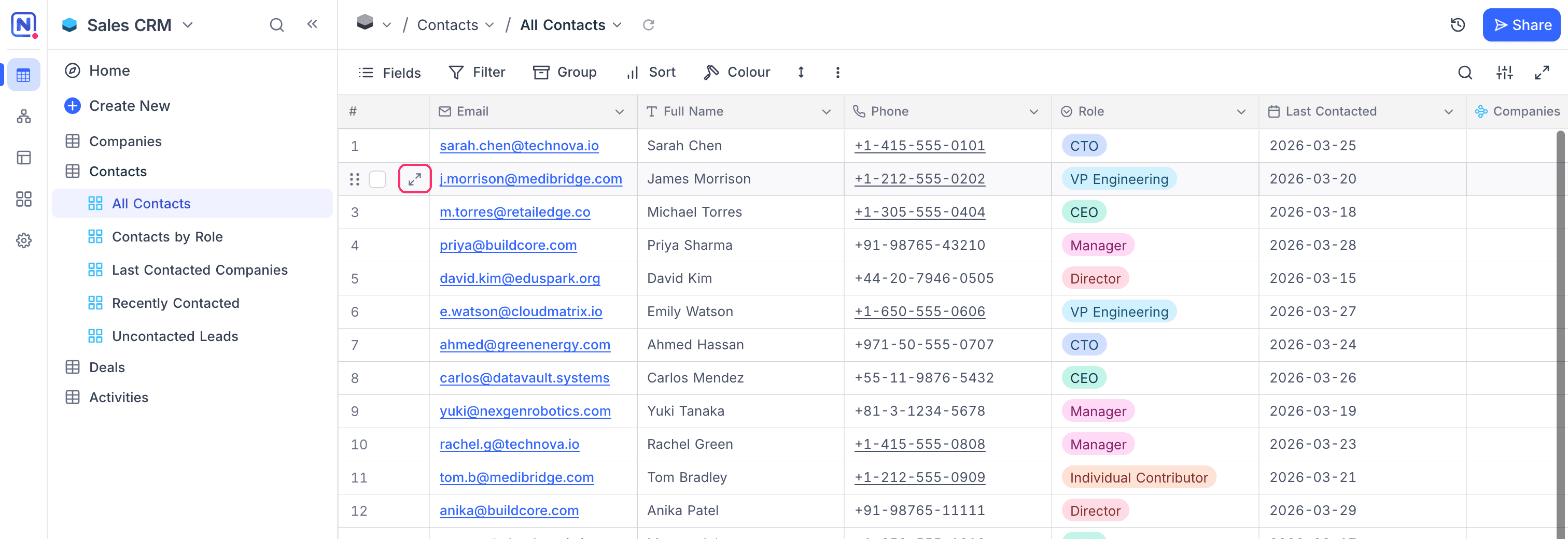Viewport: 1568px width, 539px height.
Task: Open the four-squares apps icon in left rail
Action: click(24, 199)
